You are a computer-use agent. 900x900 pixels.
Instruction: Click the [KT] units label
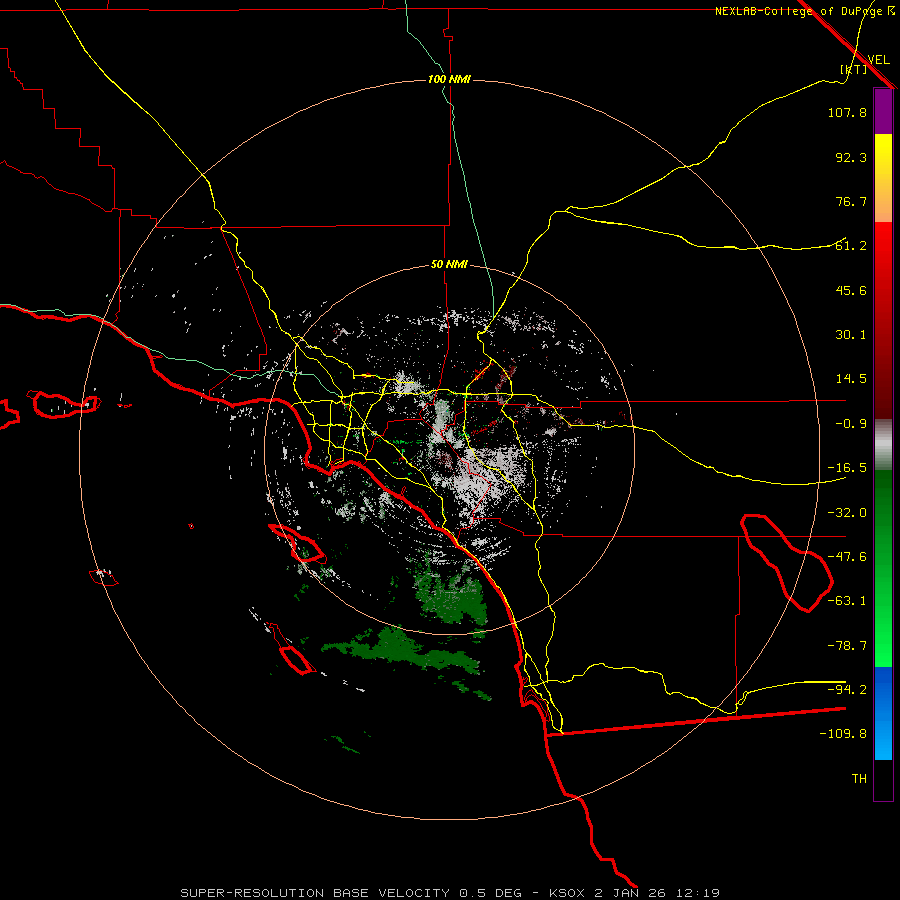(854, 69)
